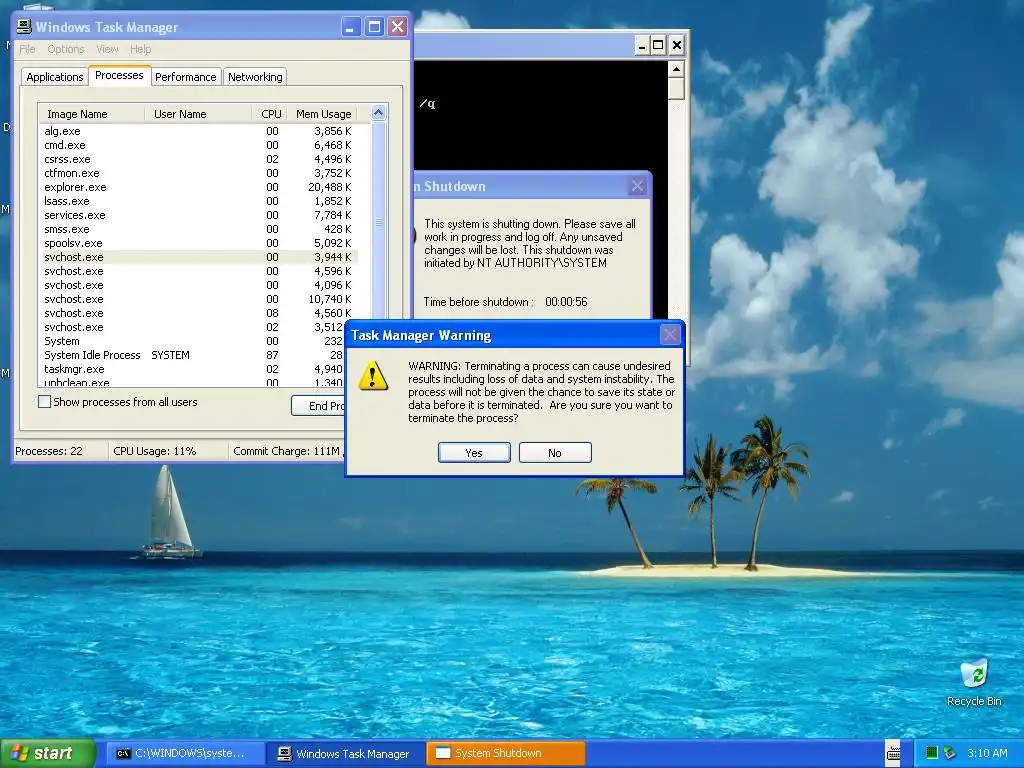This screenshot has width=1024, height=768.
Task: Click No in the Task Manager Warning
Action: (x=555, y=453)
